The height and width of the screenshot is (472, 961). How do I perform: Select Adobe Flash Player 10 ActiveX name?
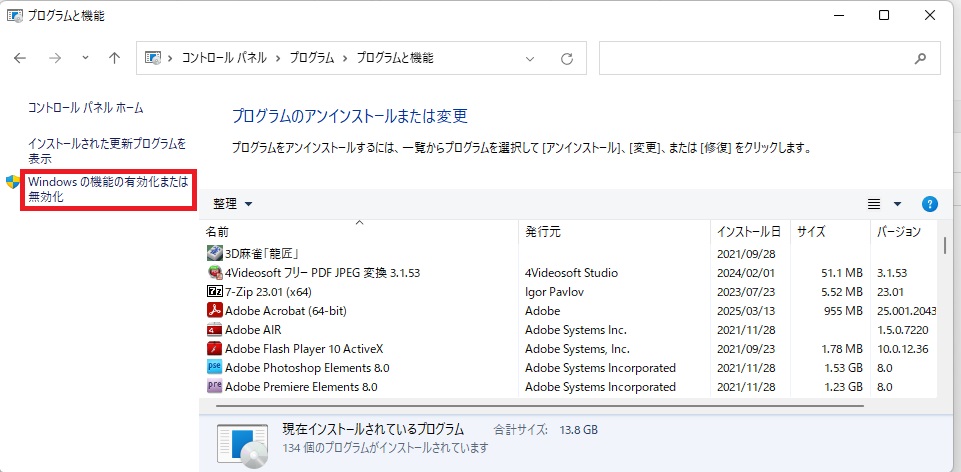tap(304, 349)
